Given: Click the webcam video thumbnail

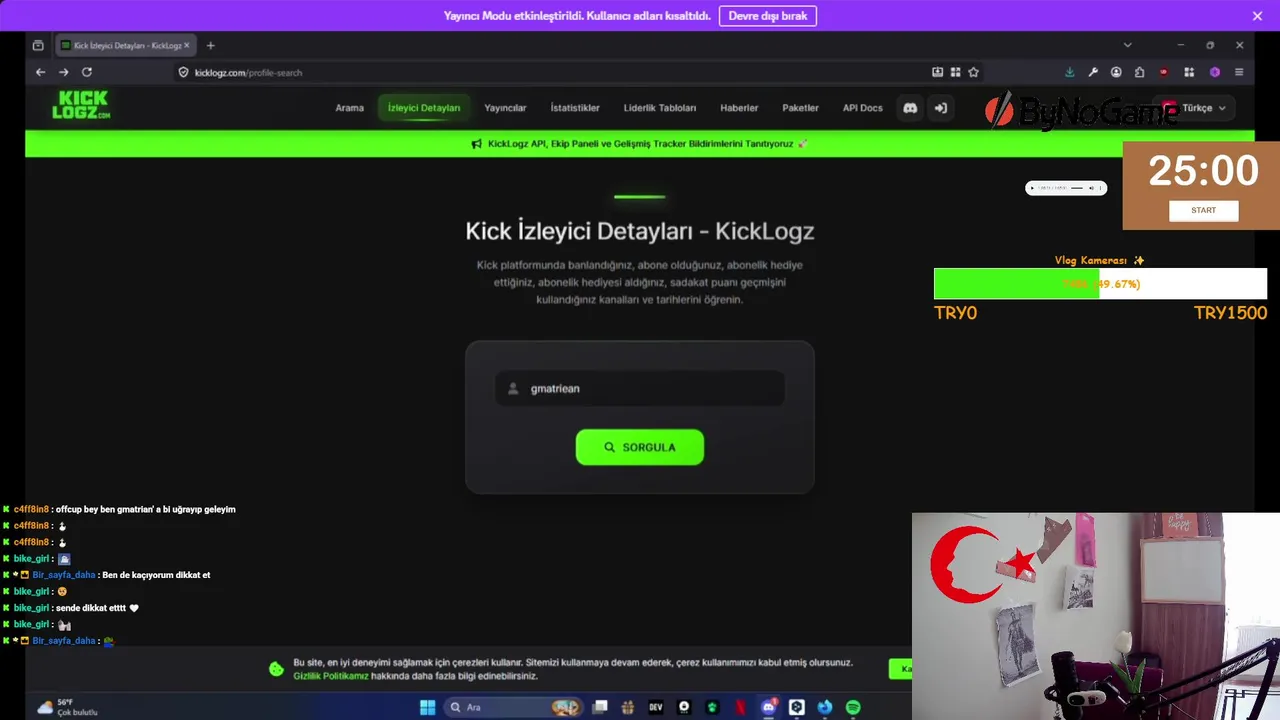Looking at the screenshot, I should [1096, 616].
